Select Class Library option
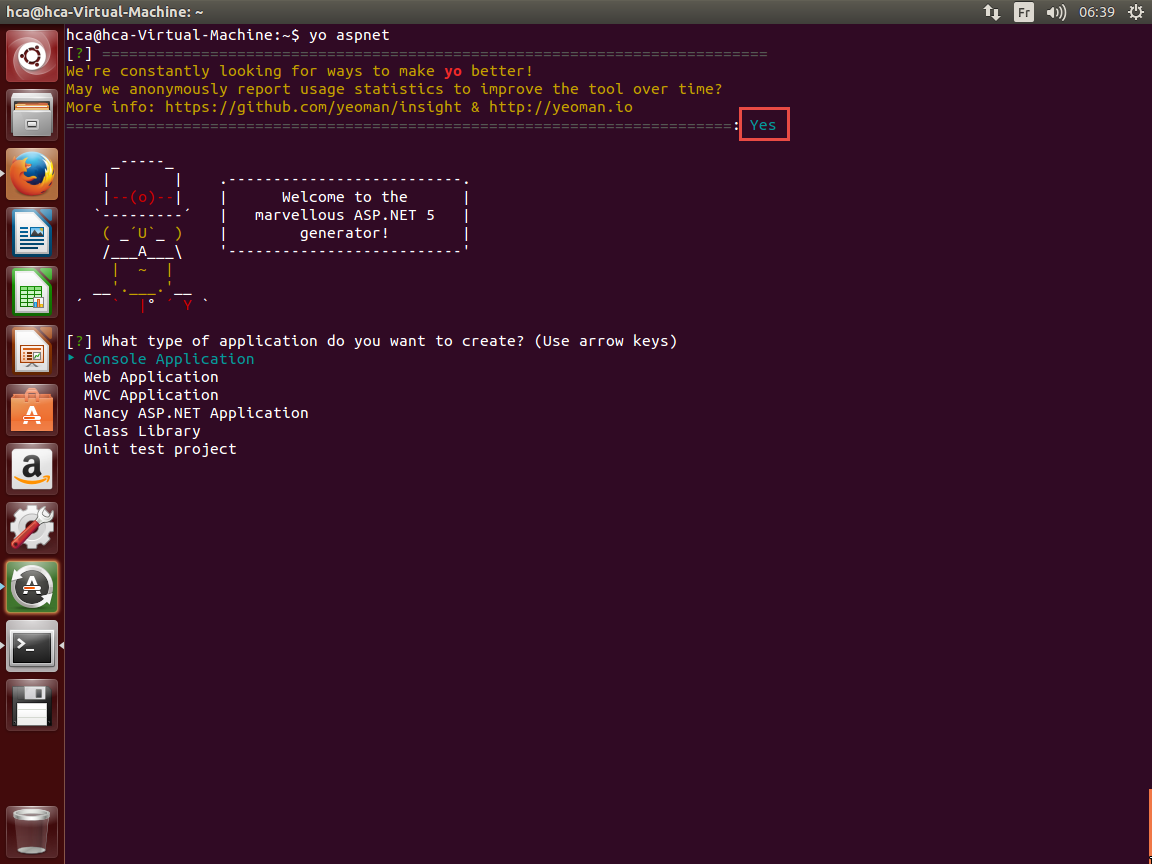 click(x=142, y=431)
